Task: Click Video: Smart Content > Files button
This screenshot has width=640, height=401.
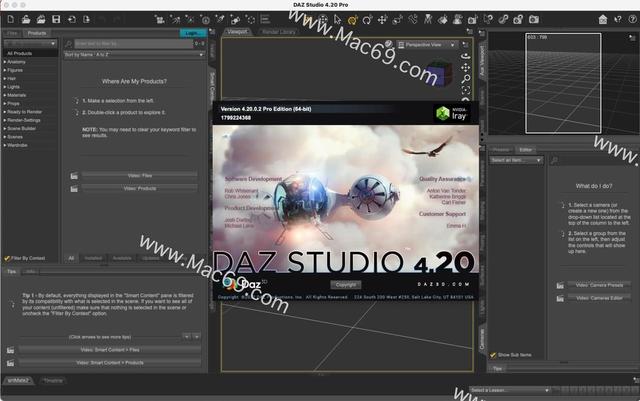Action: click(110, 350)
